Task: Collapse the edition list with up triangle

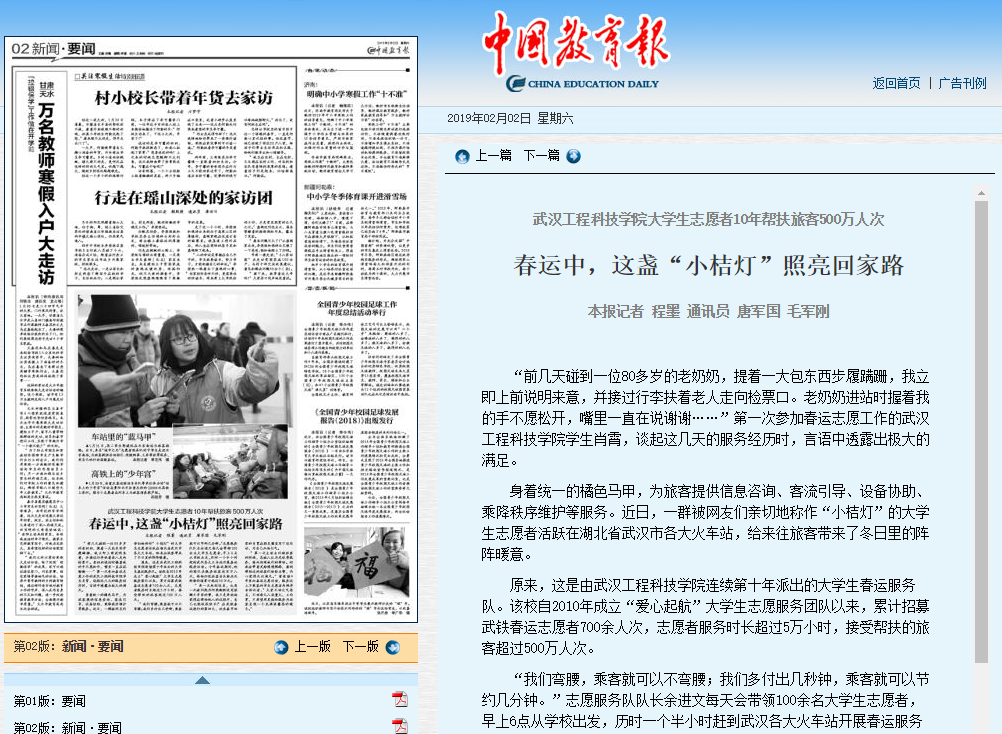Action: click(x=203, y=680)
